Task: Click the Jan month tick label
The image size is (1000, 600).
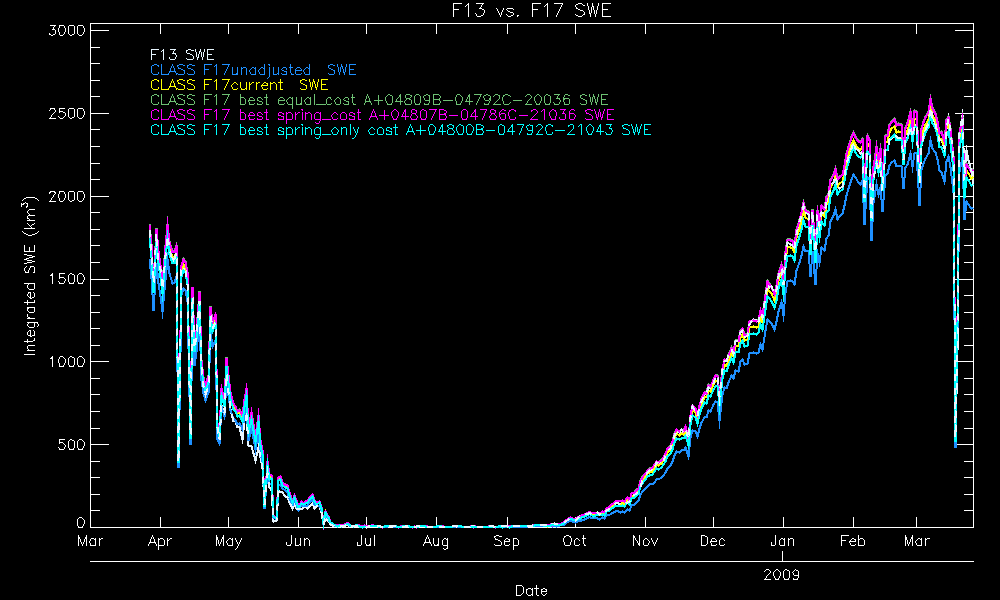Action: point(783,542)
